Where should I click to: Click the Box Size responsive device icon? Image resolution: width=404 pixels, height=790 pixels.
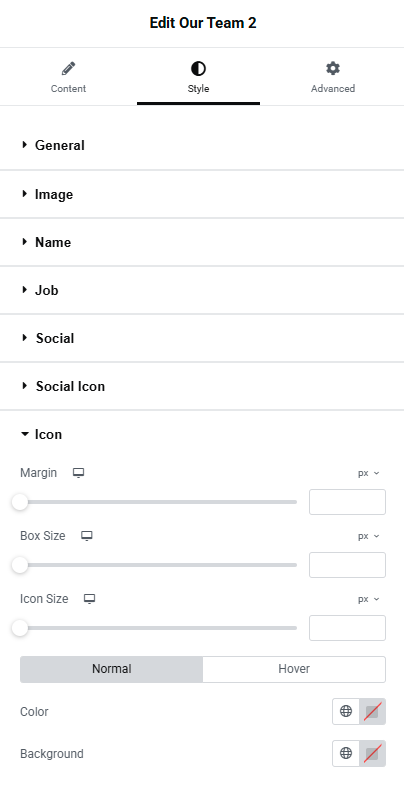(87, 536)
